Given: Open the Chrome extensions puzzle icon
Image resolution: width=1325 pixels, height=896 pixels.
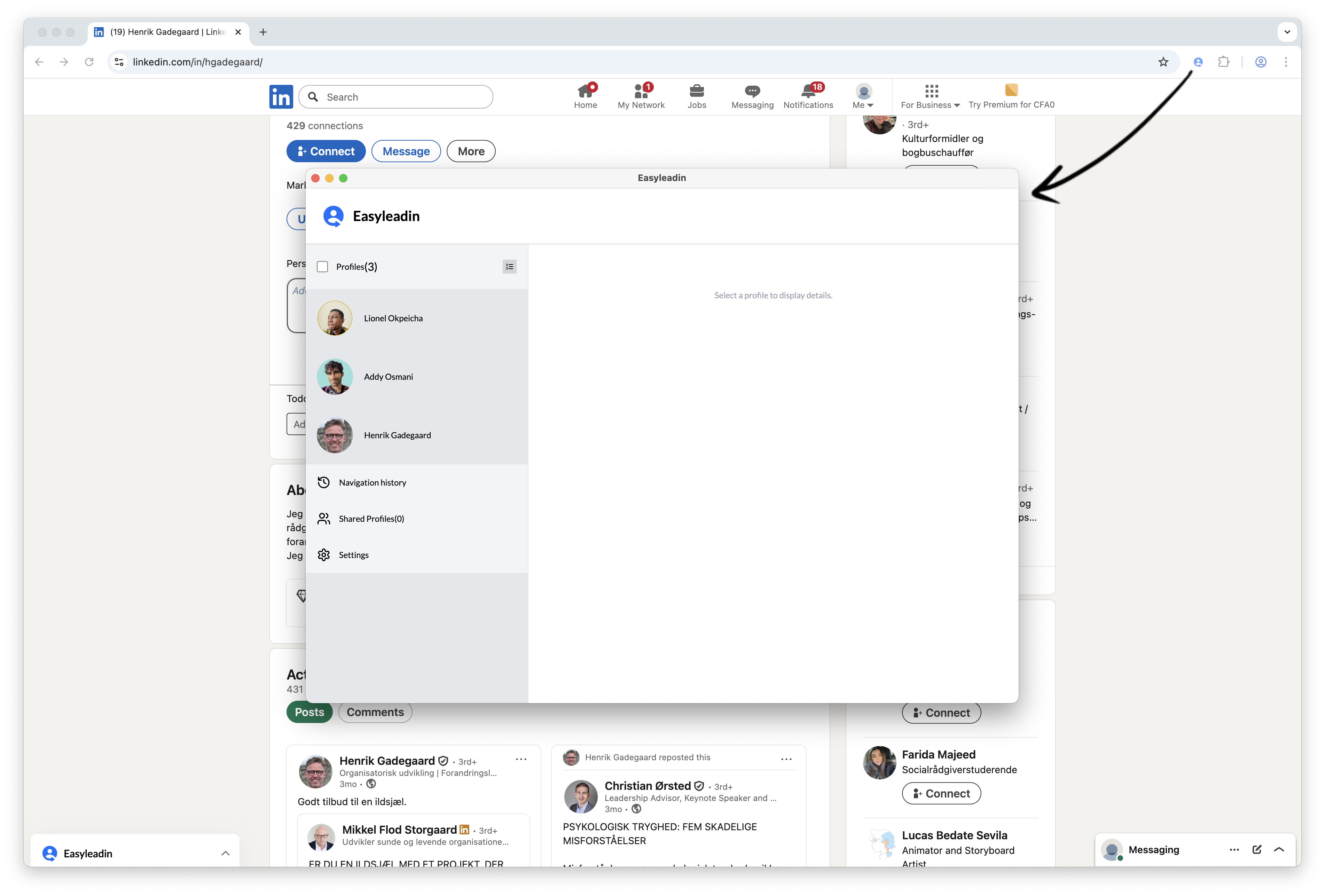Looking at the screenshot, I should click(x=1224, y=62).
